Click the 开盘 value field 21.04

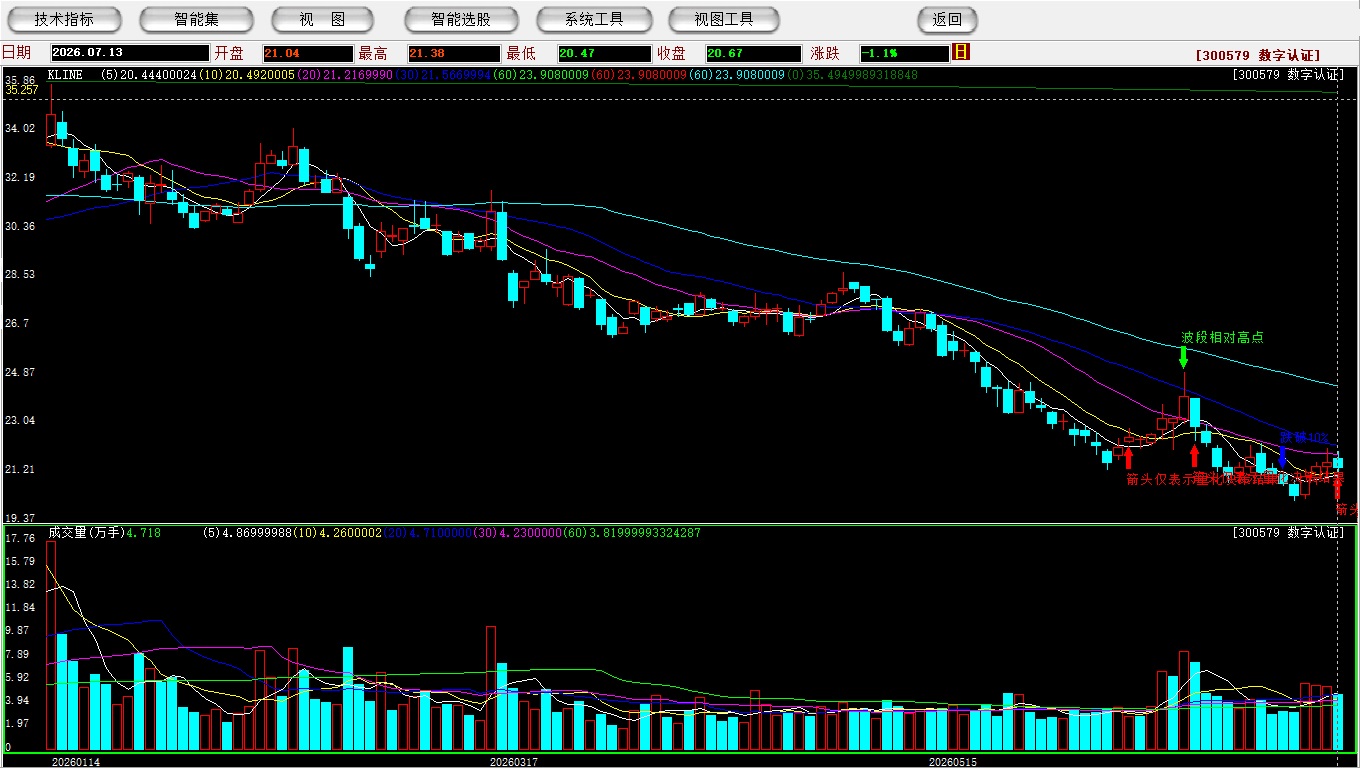pos(308,54)
